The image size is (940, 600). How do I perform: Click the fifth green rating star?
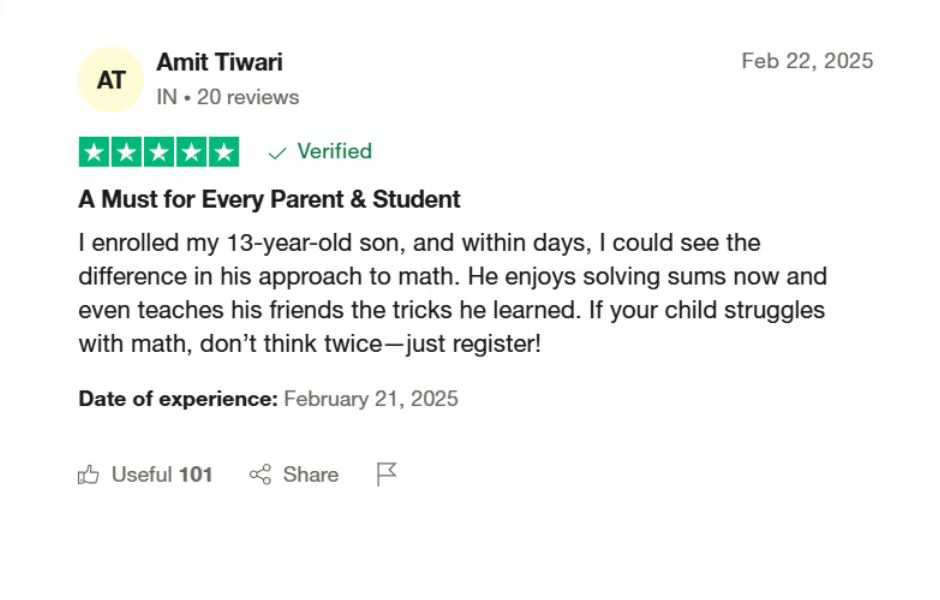point(223,152)
